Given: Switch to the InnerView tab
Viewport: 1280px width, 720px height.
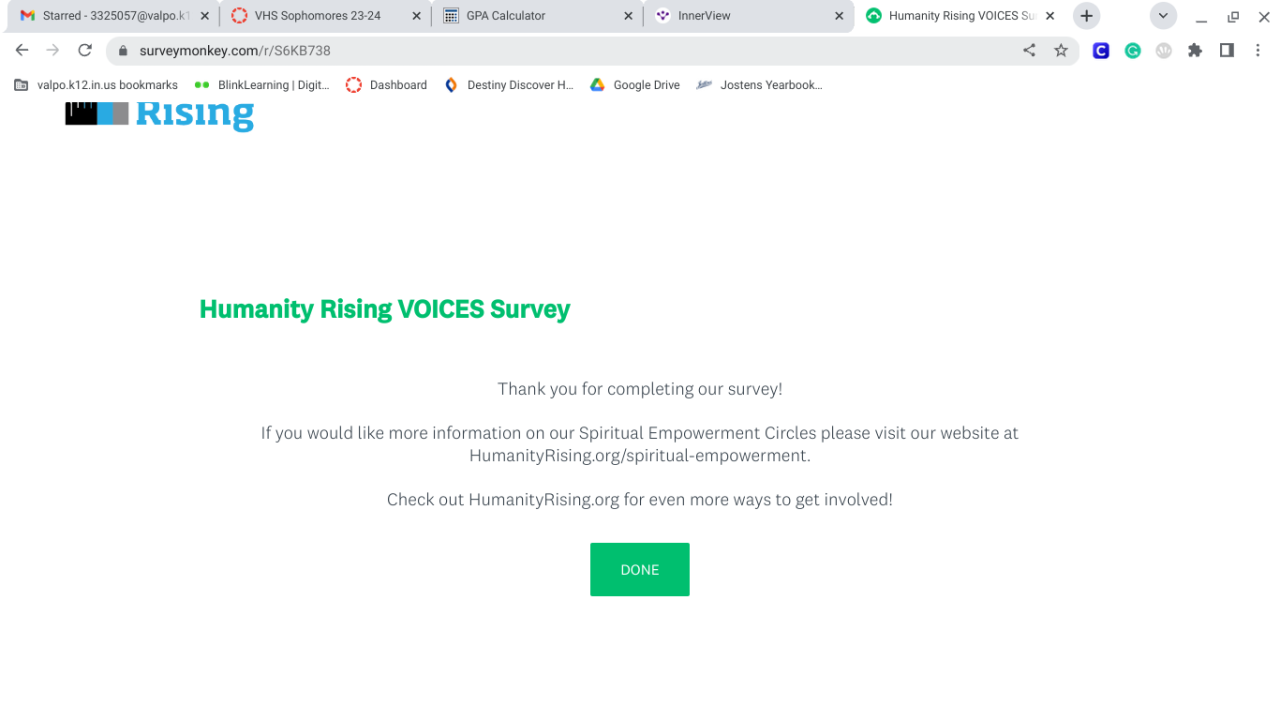Looking at the screenshot, I should click(740, 16).
